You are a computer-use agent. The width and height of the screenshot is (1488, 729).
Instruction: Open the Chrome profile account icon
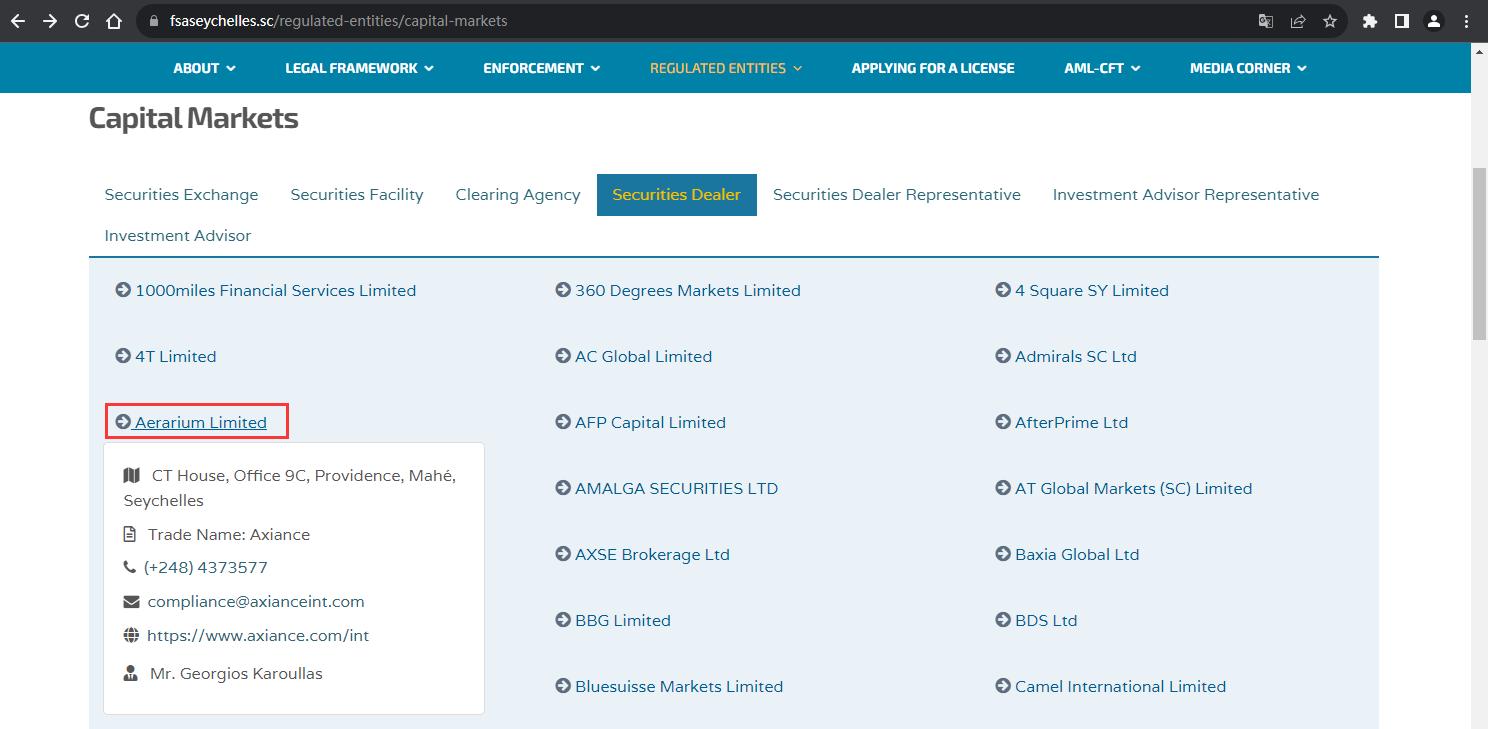click(x=1434, y=21)
